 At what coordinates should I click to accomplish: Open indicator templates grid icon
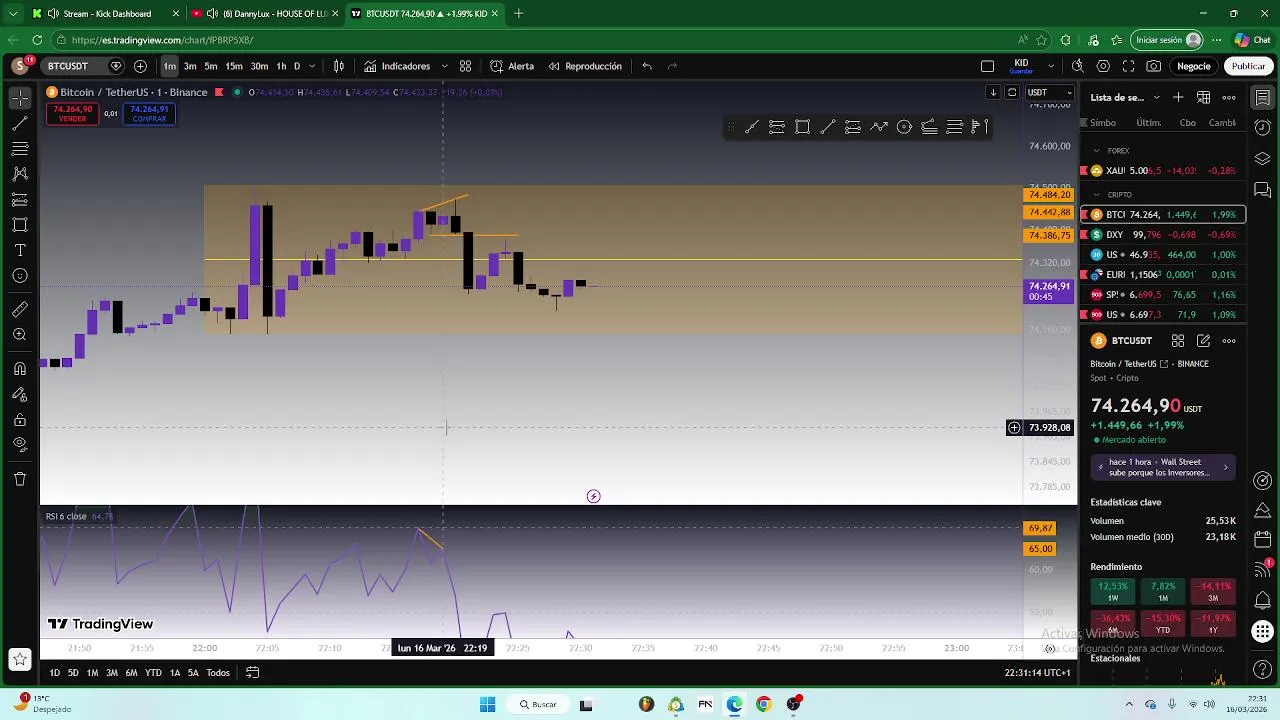[x=465, y=66]
